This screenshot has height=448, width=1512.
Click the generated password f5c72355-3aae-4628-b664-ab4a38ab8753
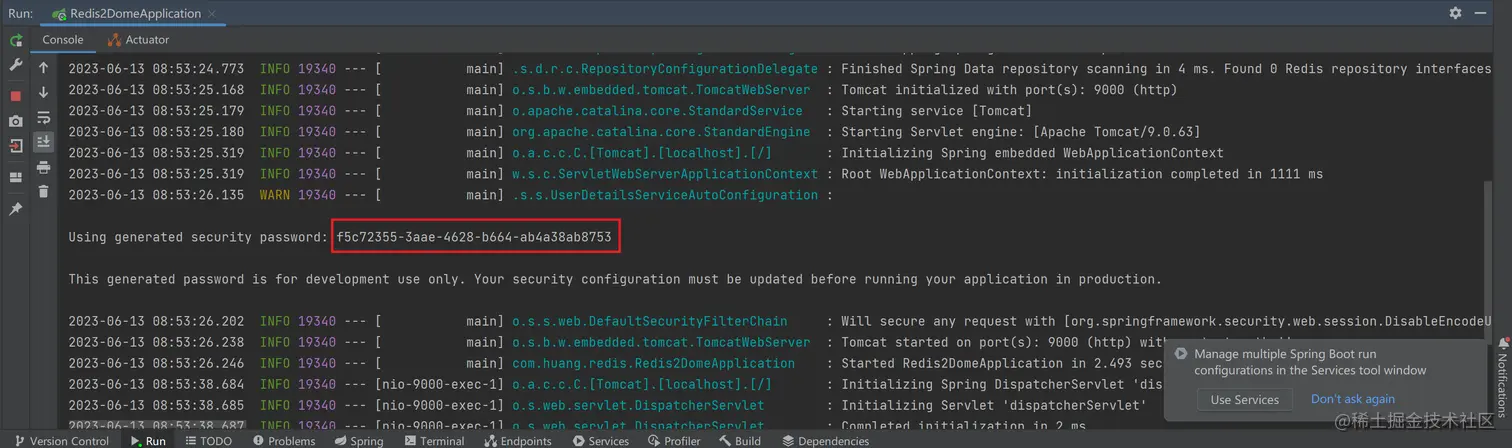point(473,237)
